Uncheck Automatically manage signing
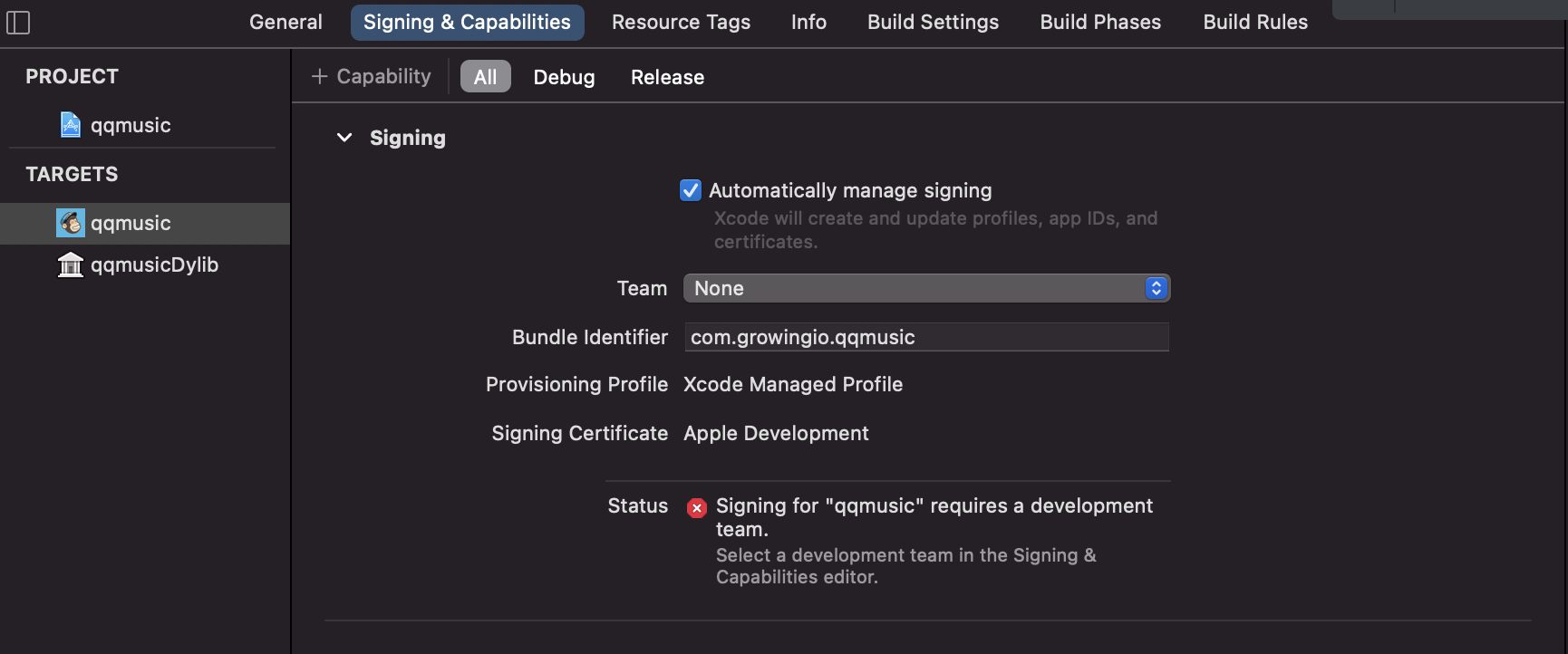 pyautogui.click(x=691, y=190)
